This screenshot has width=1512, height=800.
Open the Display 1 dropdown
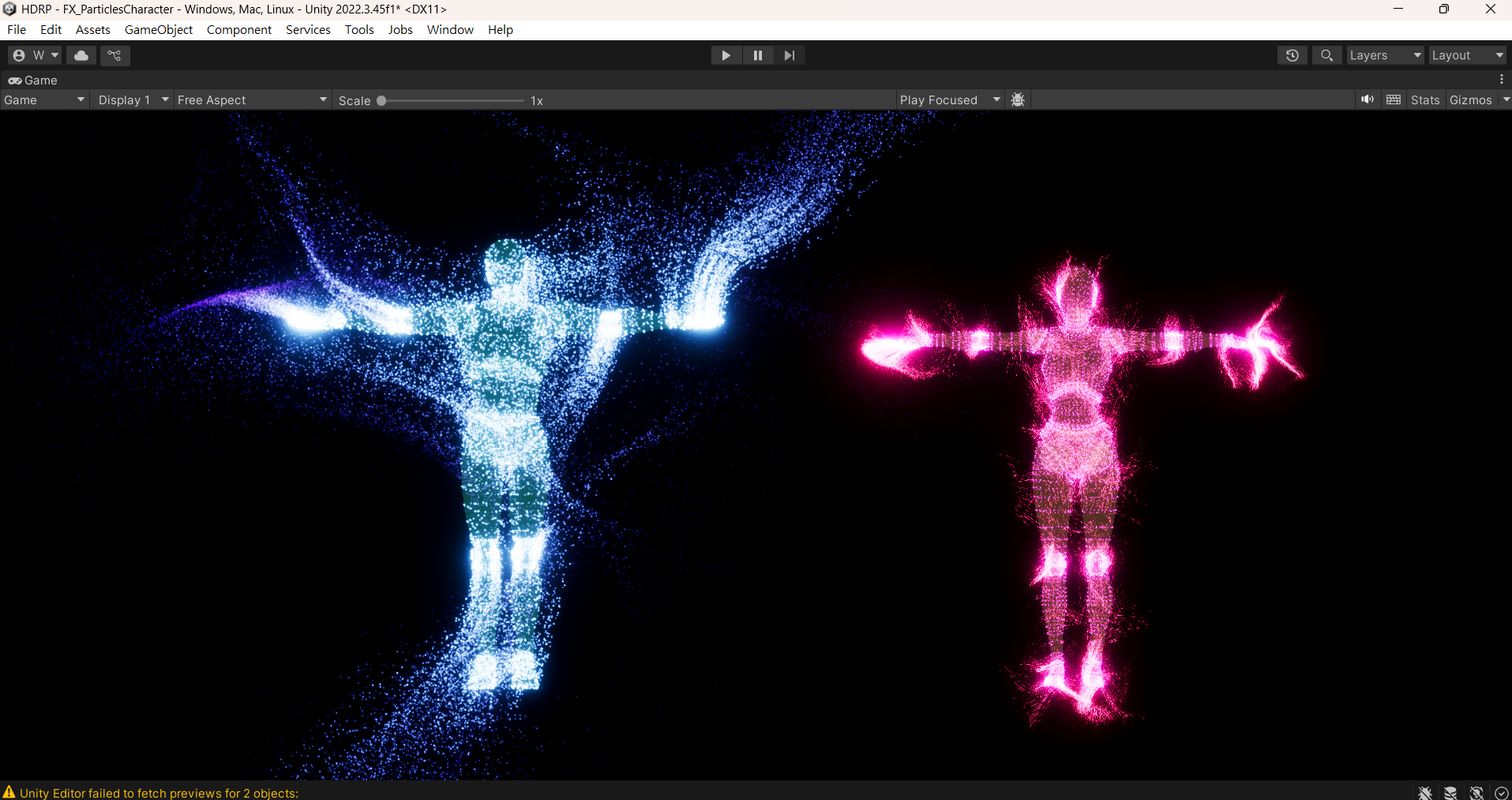[133, 100]
